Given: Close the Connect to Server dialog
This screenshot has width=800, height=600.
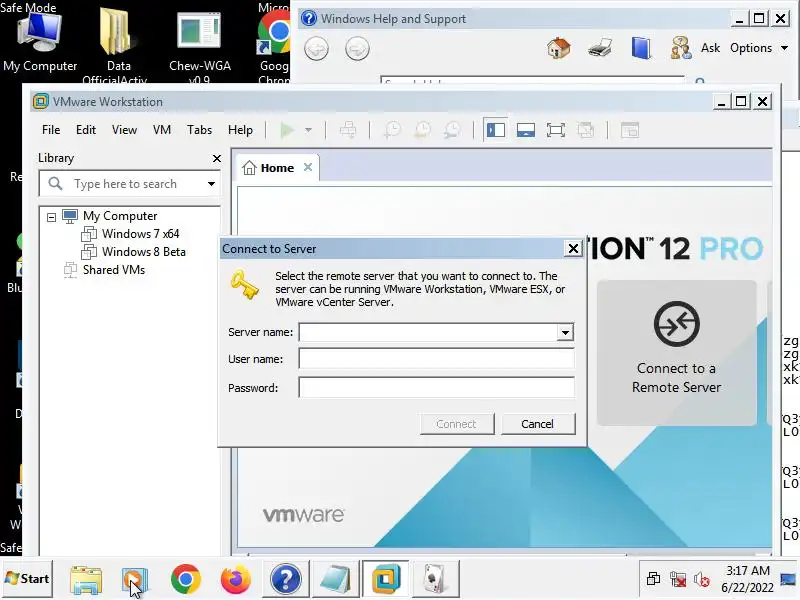Looking at the screenshot, I should pyautogui.click(x=573, y=248).
